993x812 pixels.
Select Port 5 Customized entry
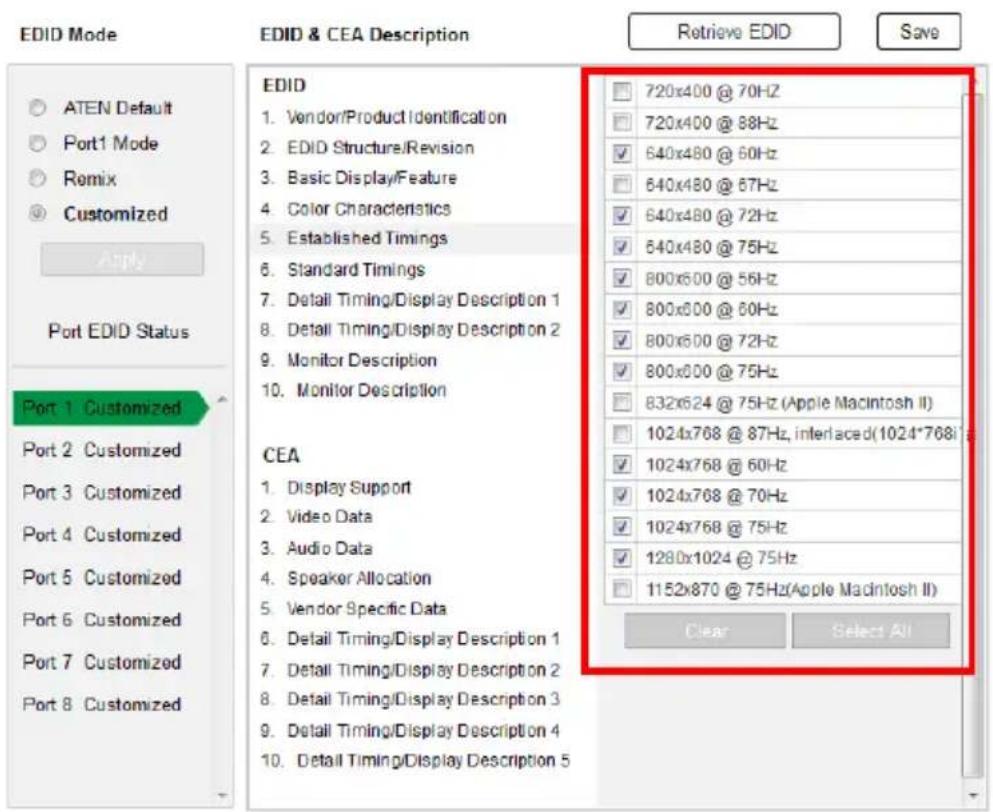pyautogui.click(x=102, y=577)
